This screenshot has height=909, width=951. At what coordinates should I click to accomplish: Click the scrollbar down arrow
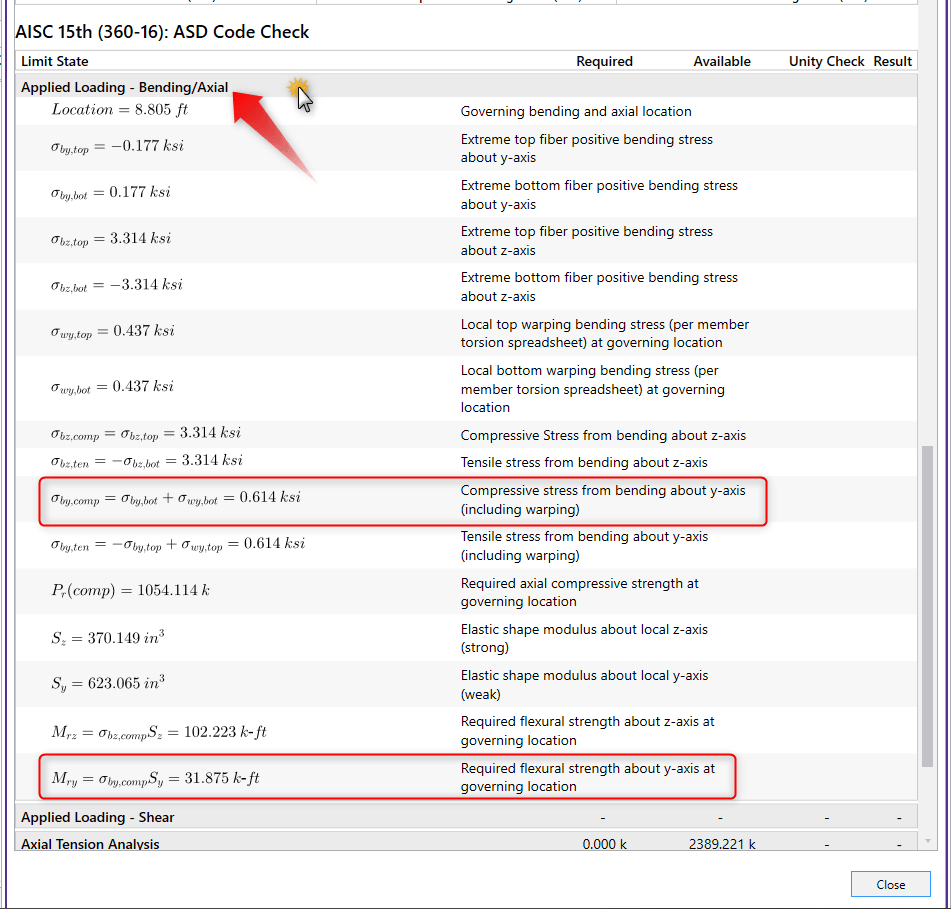pyautogui.click(x=927, y=841)
